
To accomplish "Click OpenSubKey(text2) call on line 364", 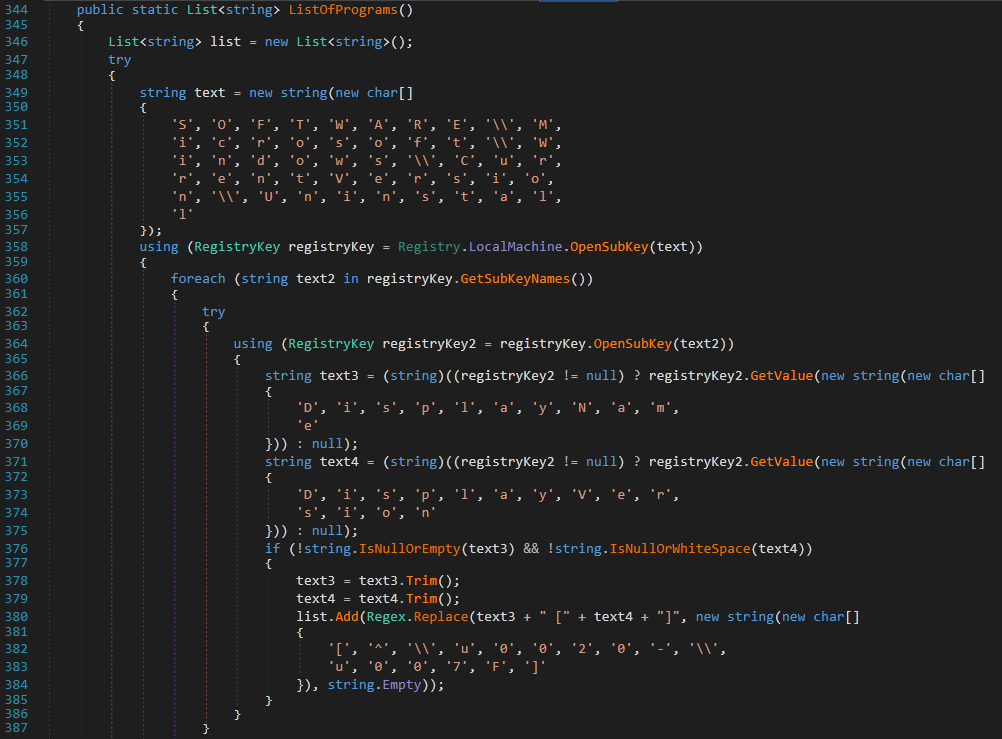I will point(633,344).
